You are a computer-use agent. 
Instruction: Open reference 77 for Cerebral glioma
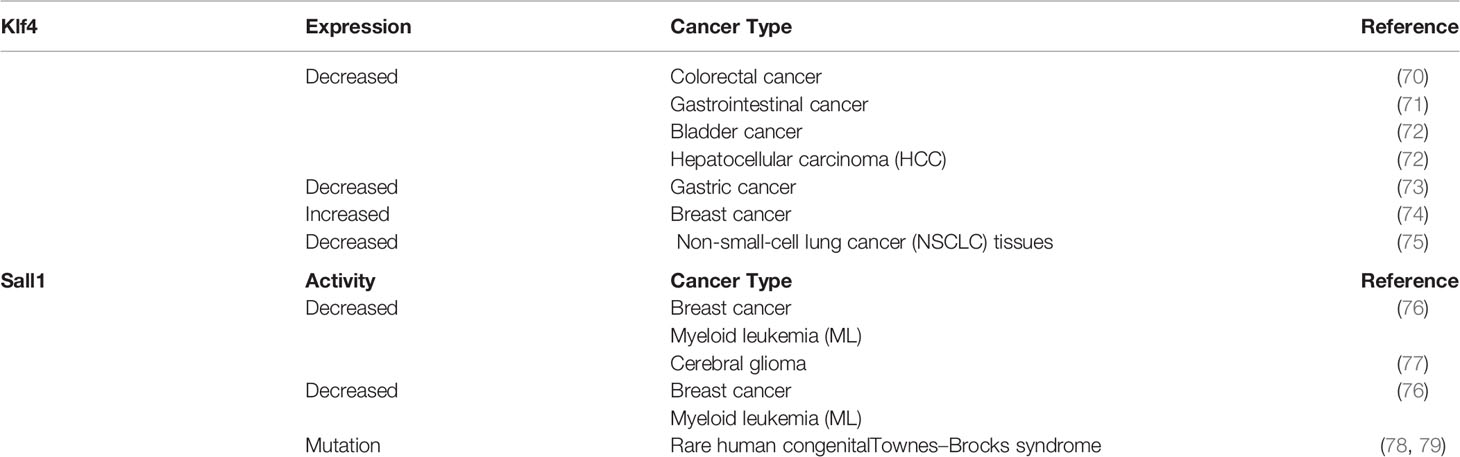click(1440, 363)
